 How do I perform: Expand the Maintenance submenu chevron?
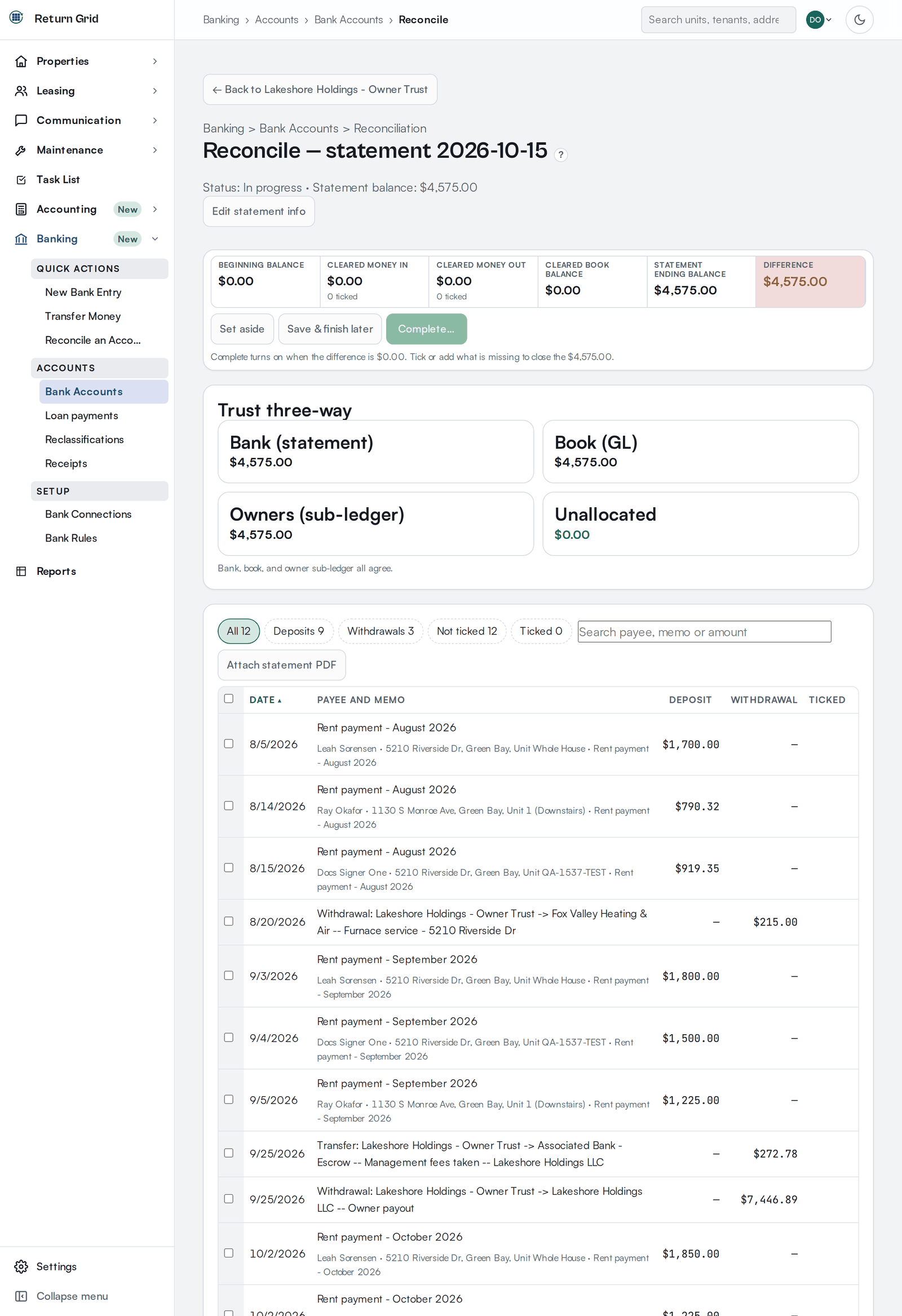coord(154,150)
